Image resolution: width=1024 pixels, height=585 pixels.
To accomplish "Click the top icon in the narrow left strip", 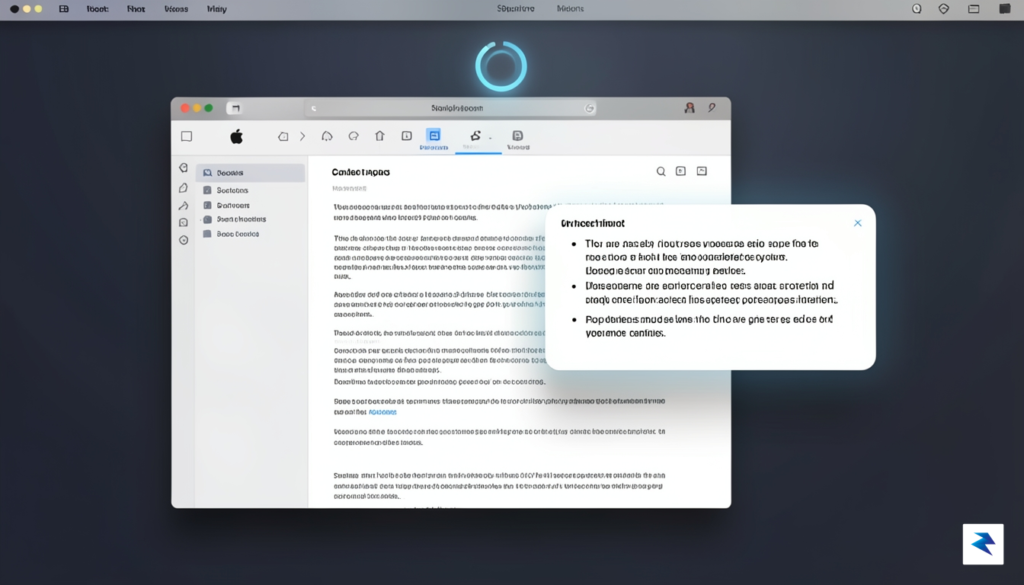I will click(184, 168).
